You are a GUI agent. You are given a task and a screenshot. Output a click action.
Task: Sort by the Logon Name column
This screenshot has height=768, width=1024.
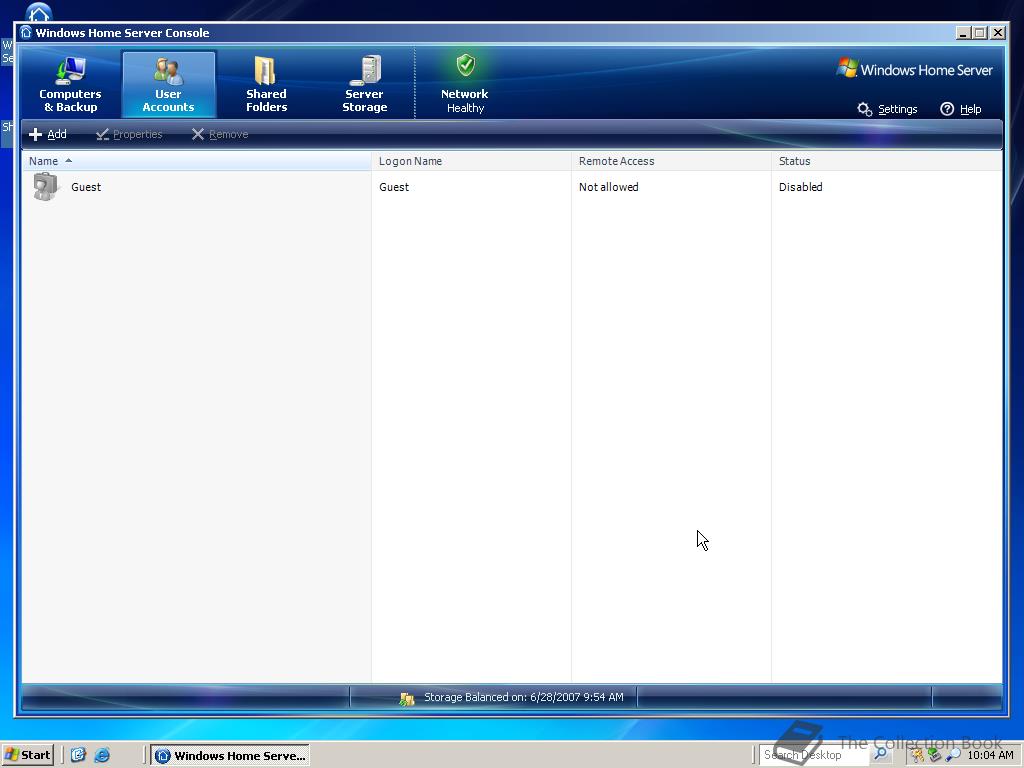click(472, 161)
